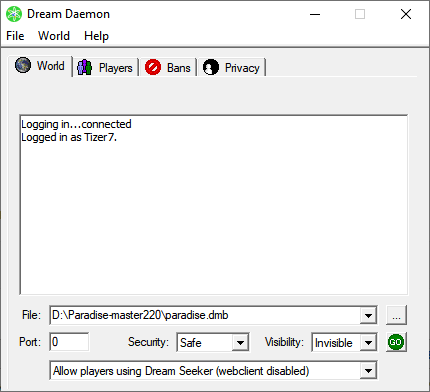Click the 'Logging in...connected' log line
This screenshot has width=430, height=392.
(x=76, y=124)
